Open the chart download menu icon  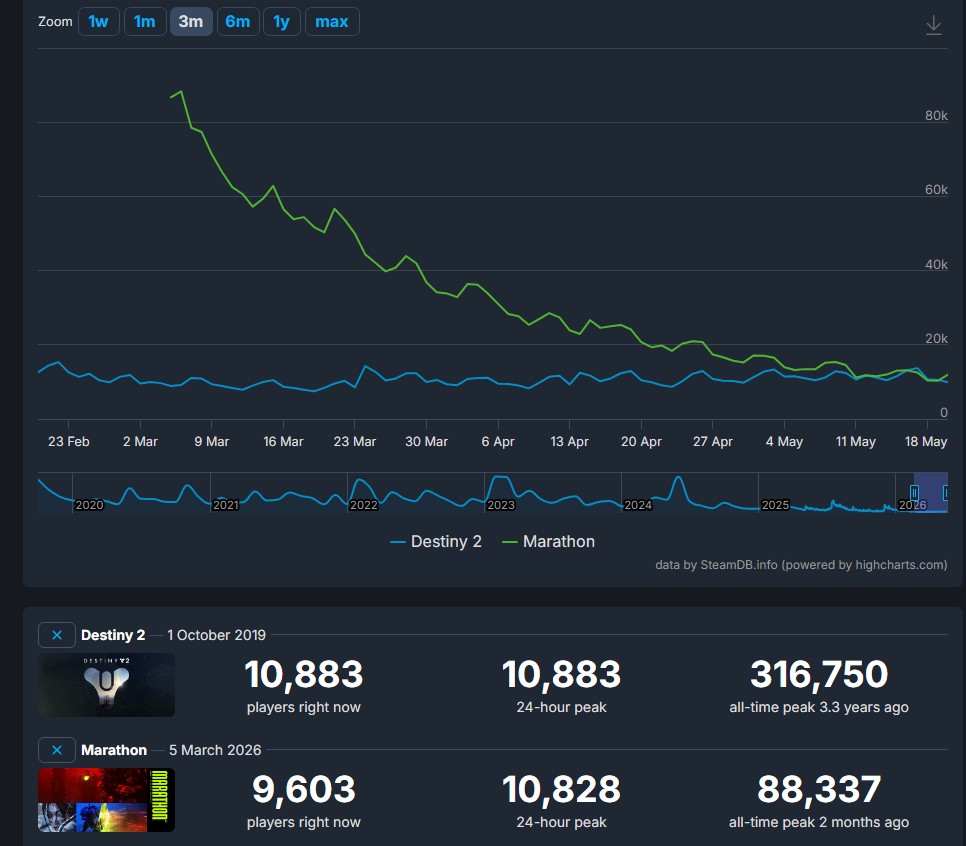click(x=933, y=25)
